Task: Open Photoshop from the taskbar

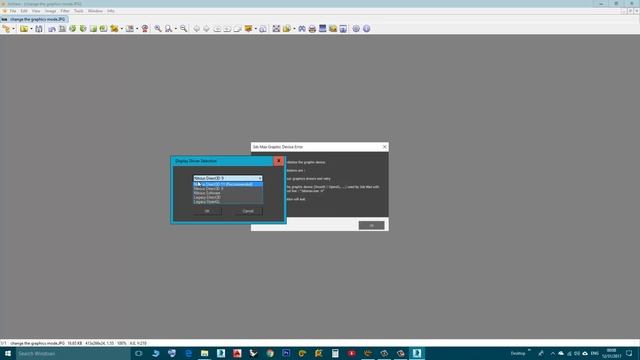Action: [x=286, y=353]
